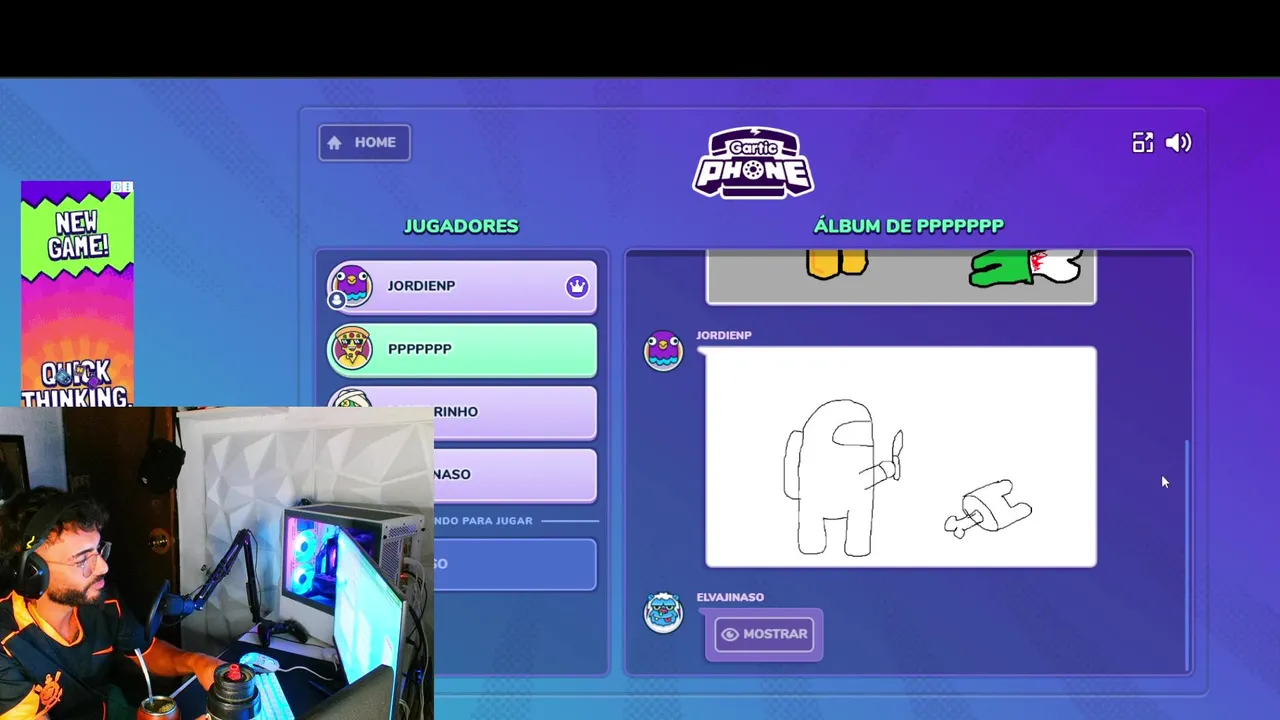Open the Gartic Phone logo
This screenshot has height=720, width=1280.
pyautogui.click(x=753, y=162)
